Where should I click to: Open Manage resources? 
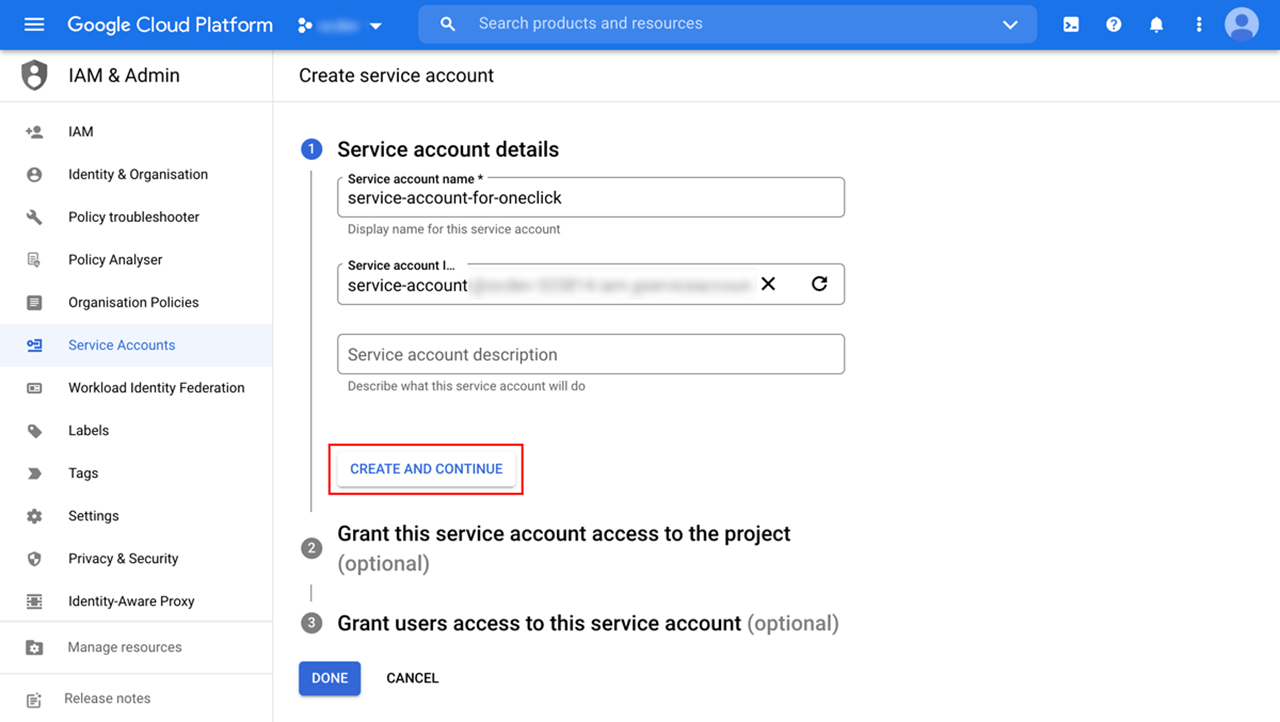click(136, 647)
